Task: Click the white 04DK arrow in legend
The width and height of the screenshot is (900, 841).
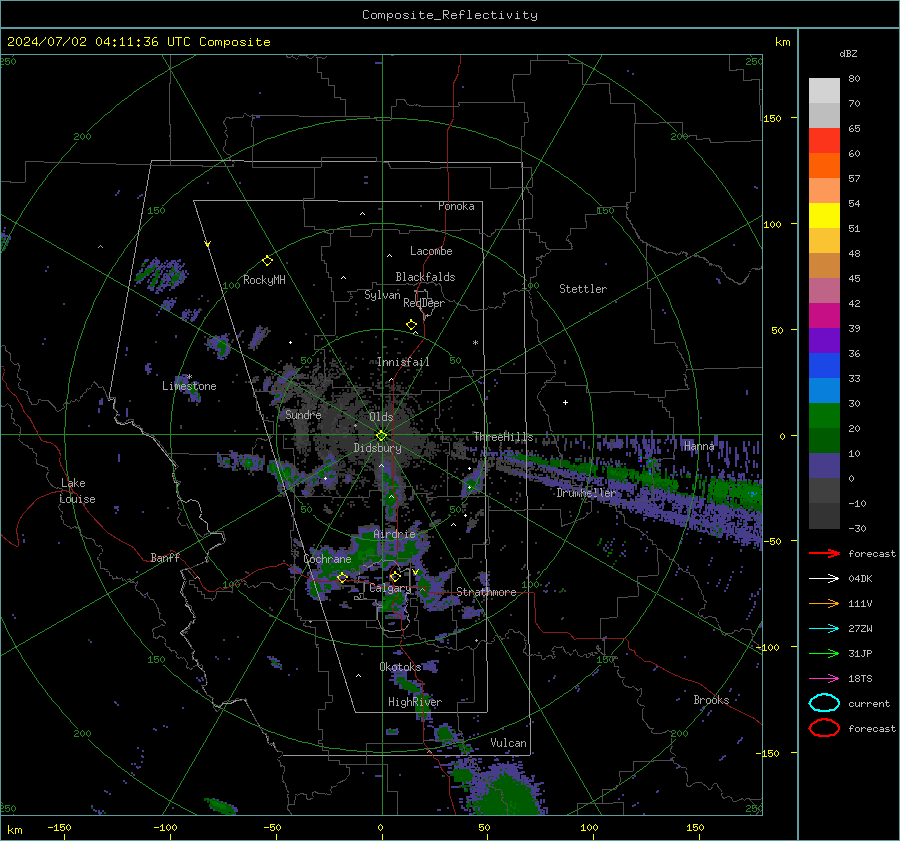Action: pos(824,579)
